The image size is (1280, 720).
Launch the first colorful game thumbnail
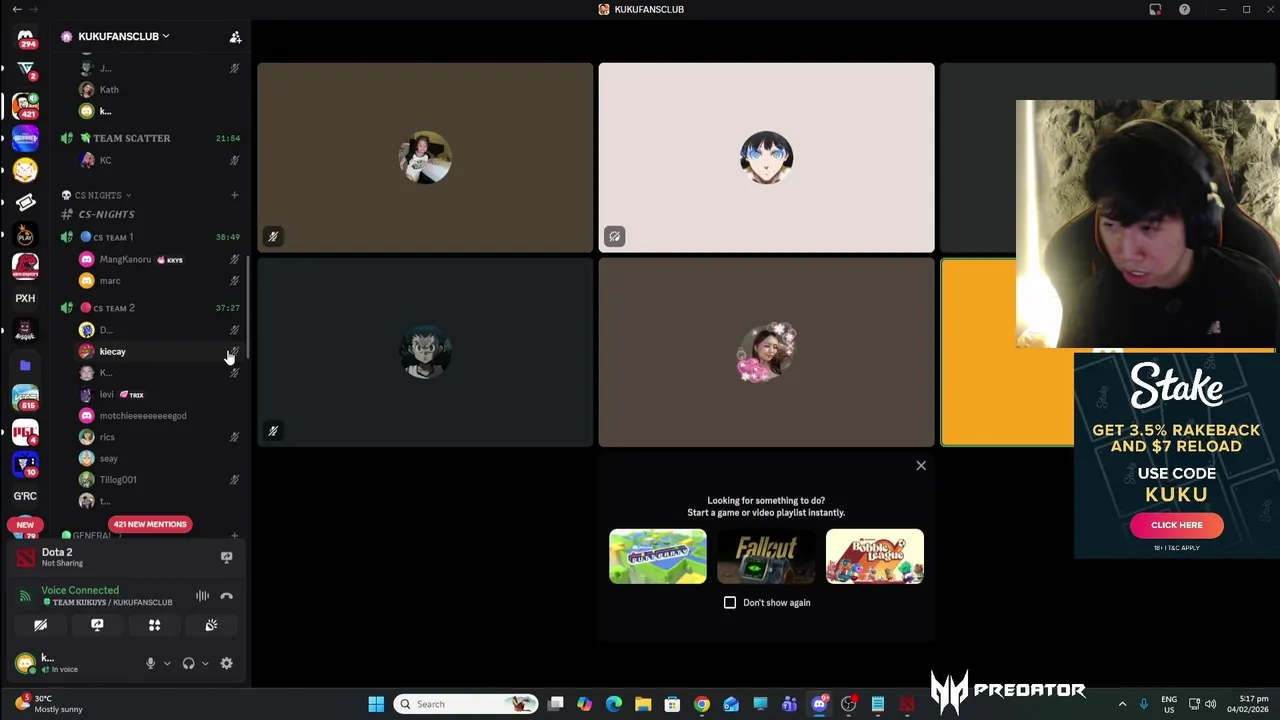coord(658,557)
